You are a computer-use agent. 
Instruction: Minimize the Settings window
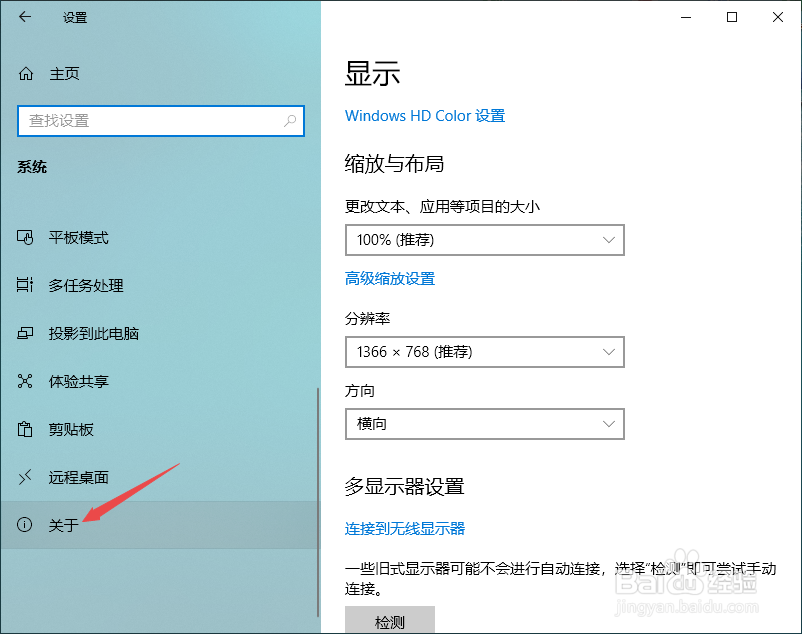point(686,17)
